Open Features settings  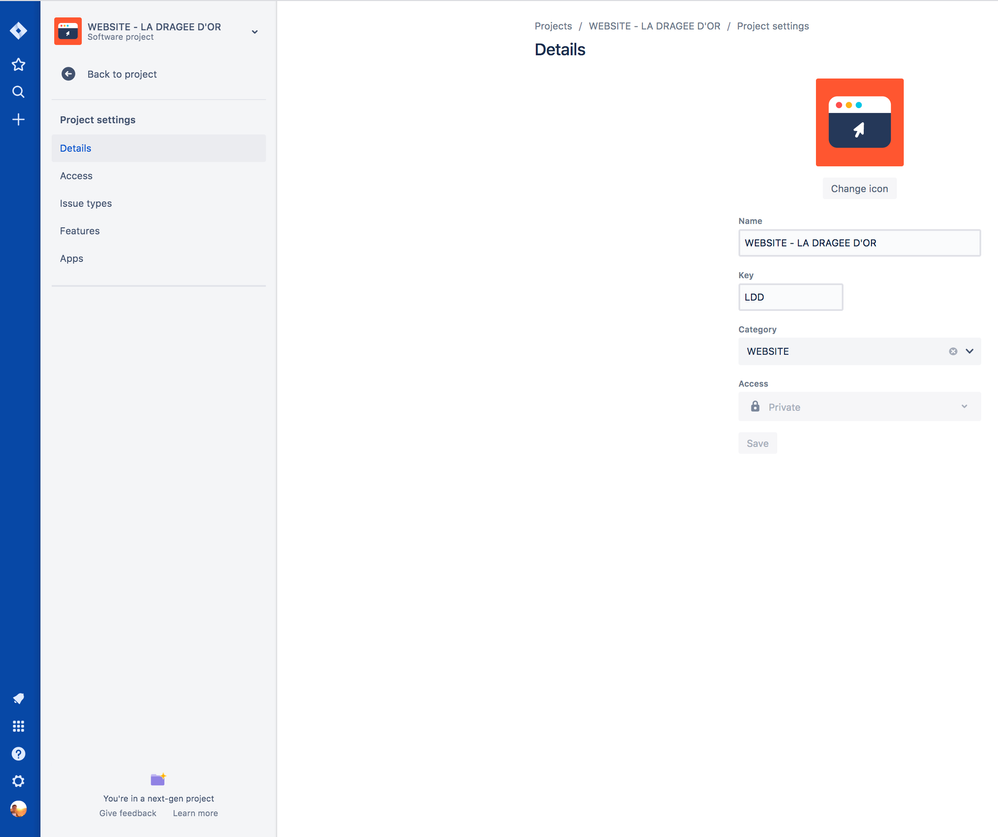158,231
